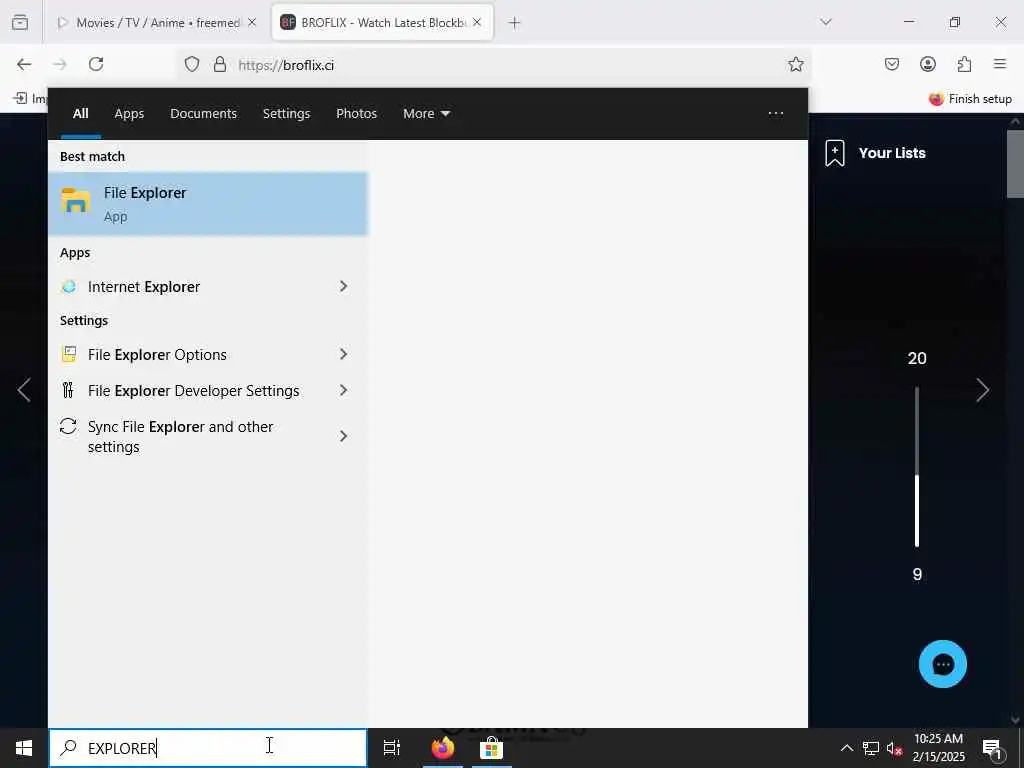This screenshot has width=1024, height=768.
Task: Expand Internet Explorer result chevron
Action: tap(344, 286)
